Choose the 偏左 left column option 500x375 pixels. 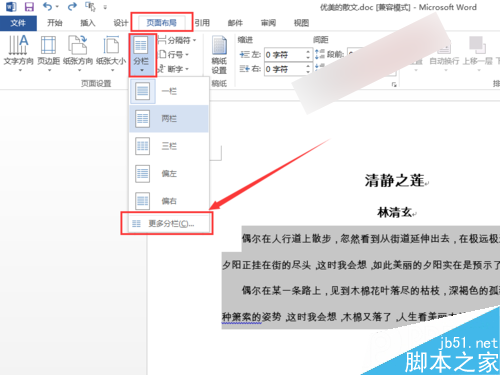coord(169,173)
